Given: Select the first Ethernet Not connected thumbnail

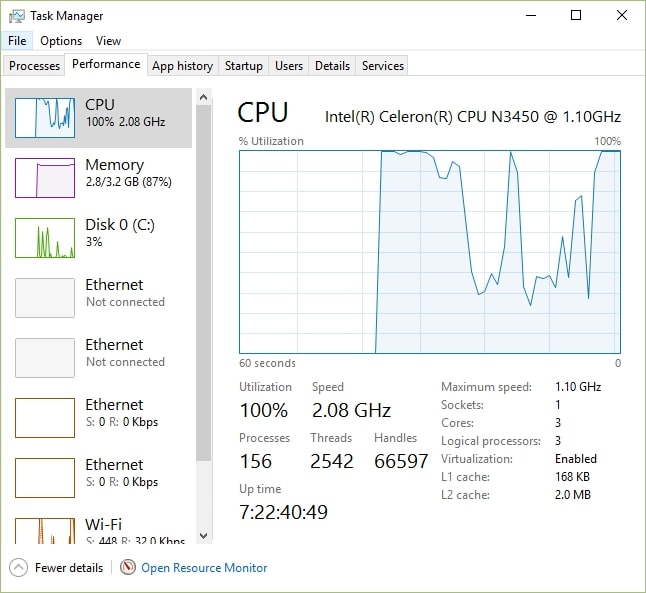Looking at the screenshot, I should click(x=45, y=298).
